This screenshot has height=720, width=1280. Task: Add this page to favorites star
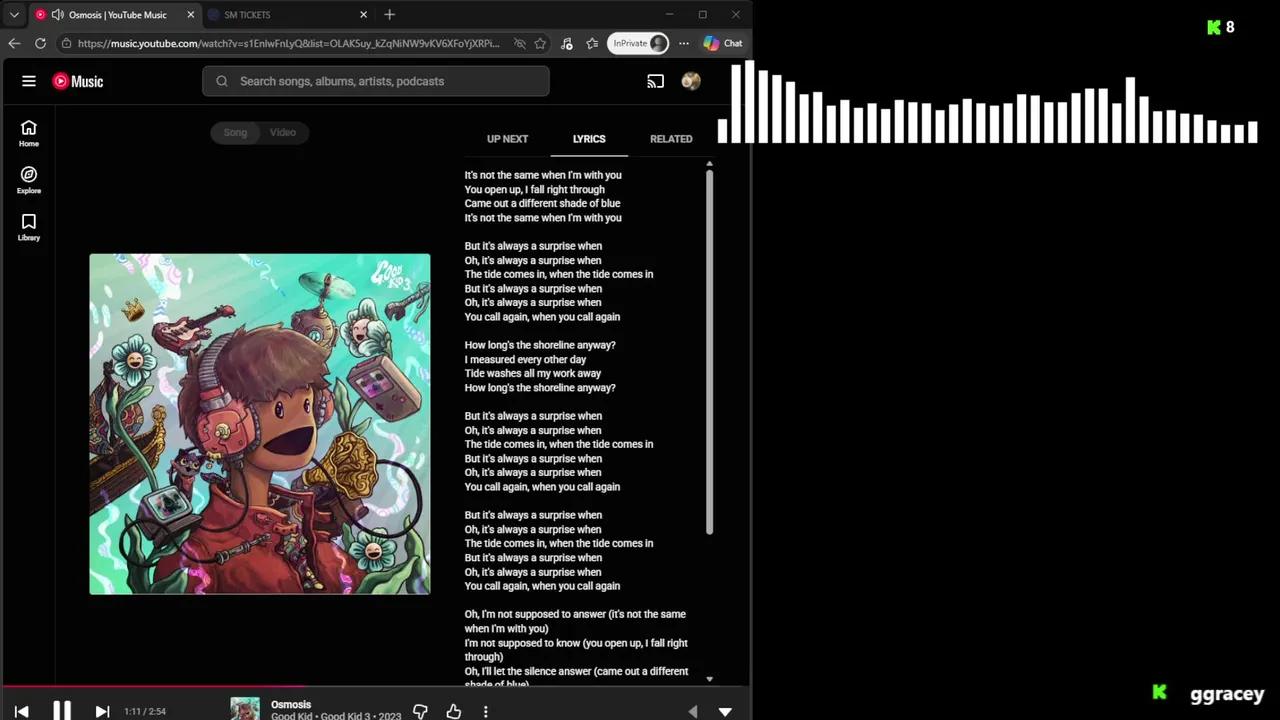pyautogui.click(x=540, y=43)
